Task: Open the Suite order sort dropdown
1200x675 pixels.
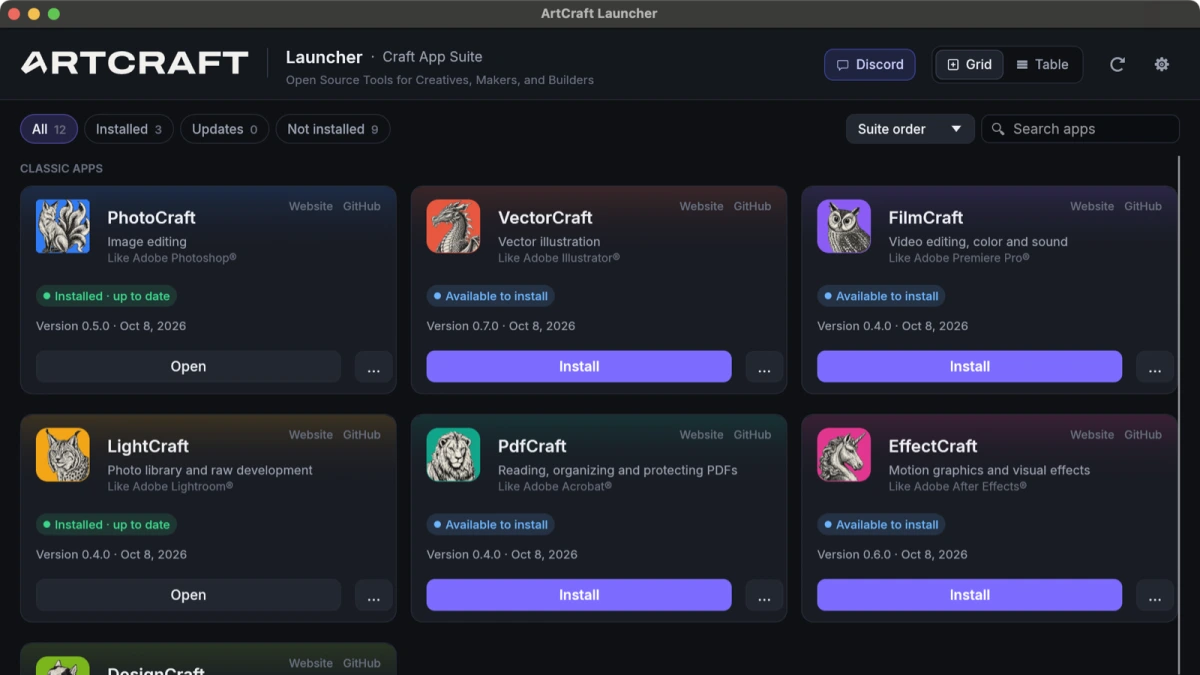Action: (910, 129)
